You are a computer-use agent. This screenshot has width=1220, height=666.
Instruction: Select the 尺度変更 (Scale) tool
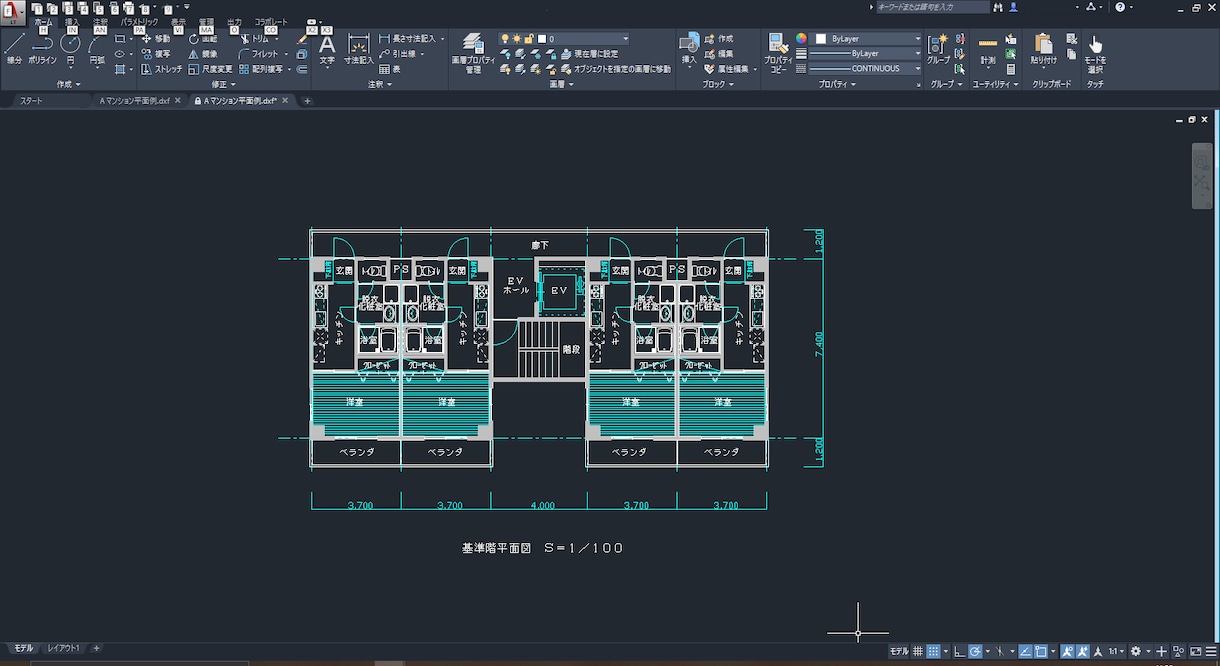coord(211,69)
